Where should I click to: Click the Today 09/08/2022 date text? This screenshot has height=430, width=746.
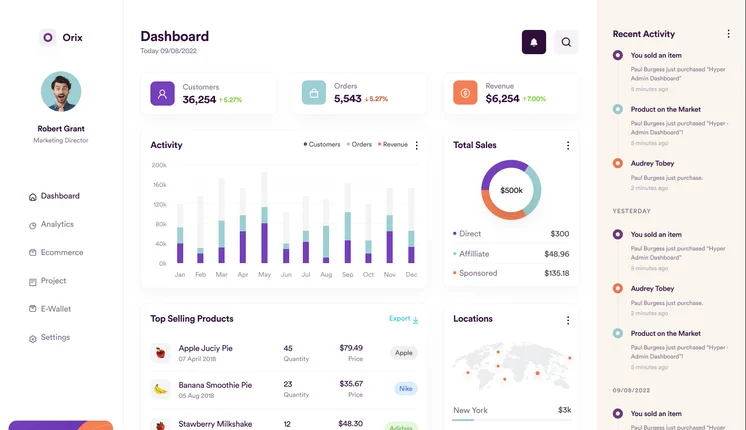(168, 51)
